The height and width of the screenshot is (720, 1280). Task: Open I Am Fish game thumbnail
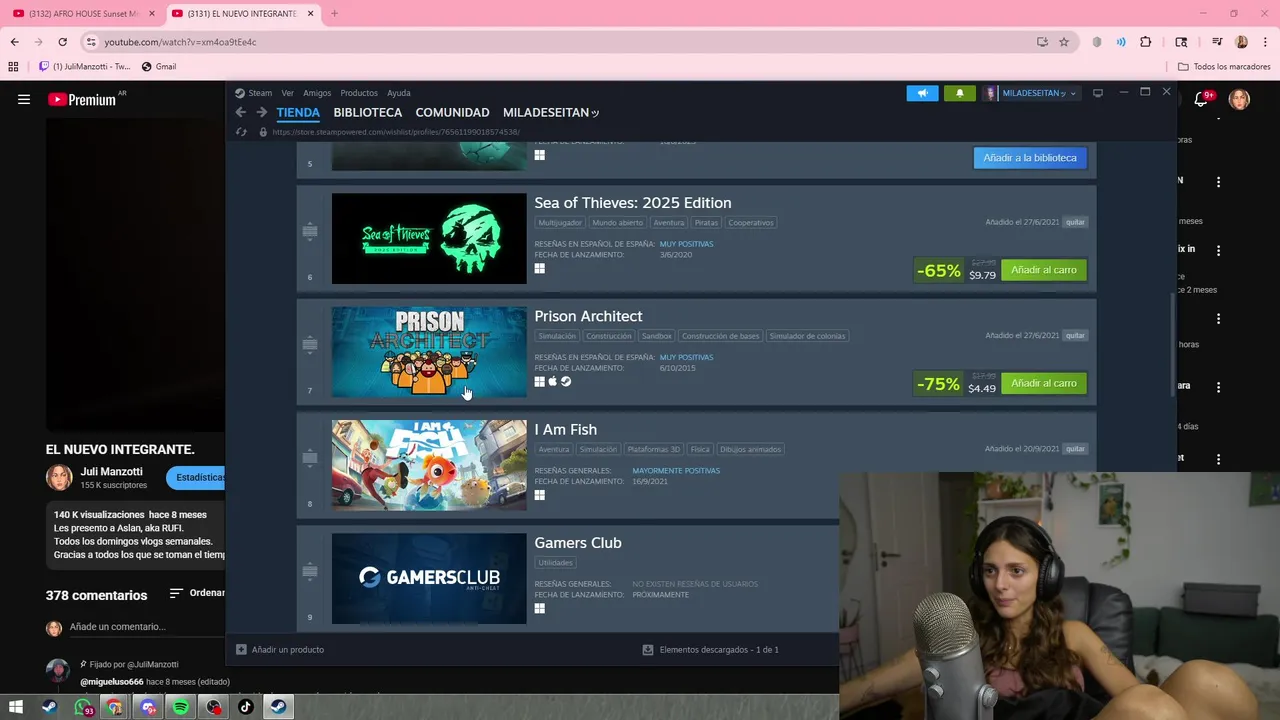tap(429, 465)
